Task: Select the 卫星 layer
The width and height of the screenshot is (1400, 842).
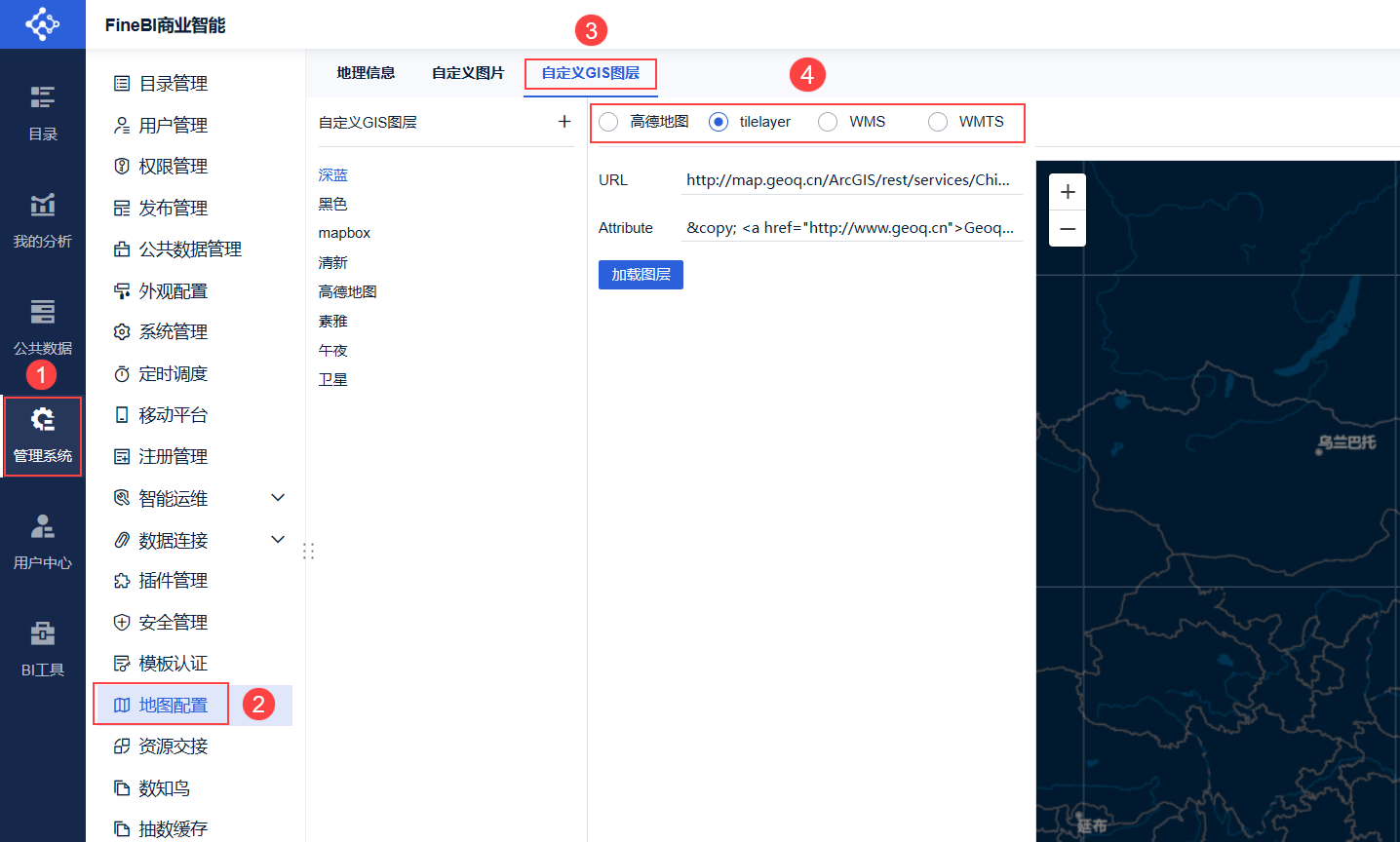Action: click(333, 380)
